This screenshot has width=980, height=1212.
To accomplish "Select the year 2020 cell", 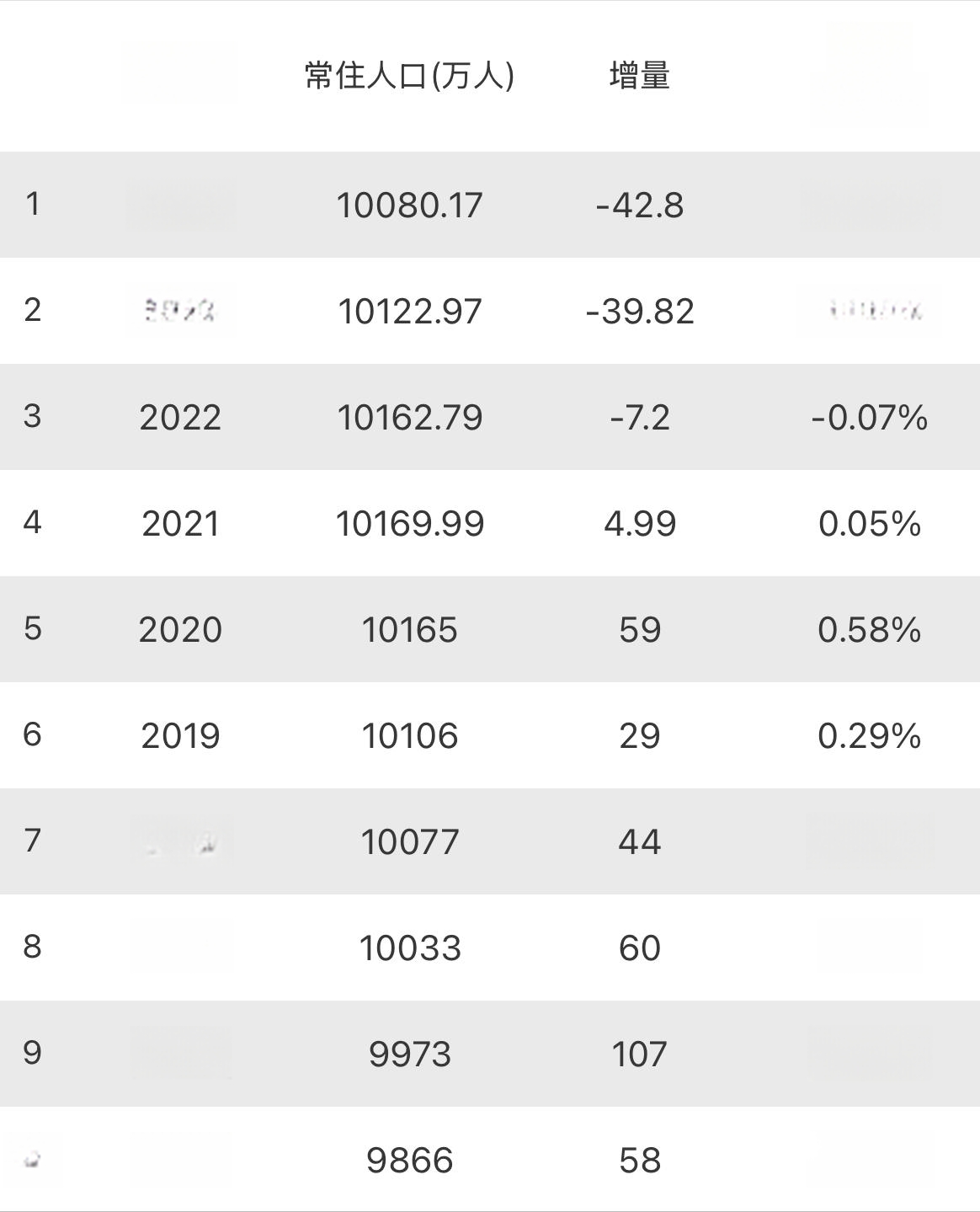I will 180,629.
